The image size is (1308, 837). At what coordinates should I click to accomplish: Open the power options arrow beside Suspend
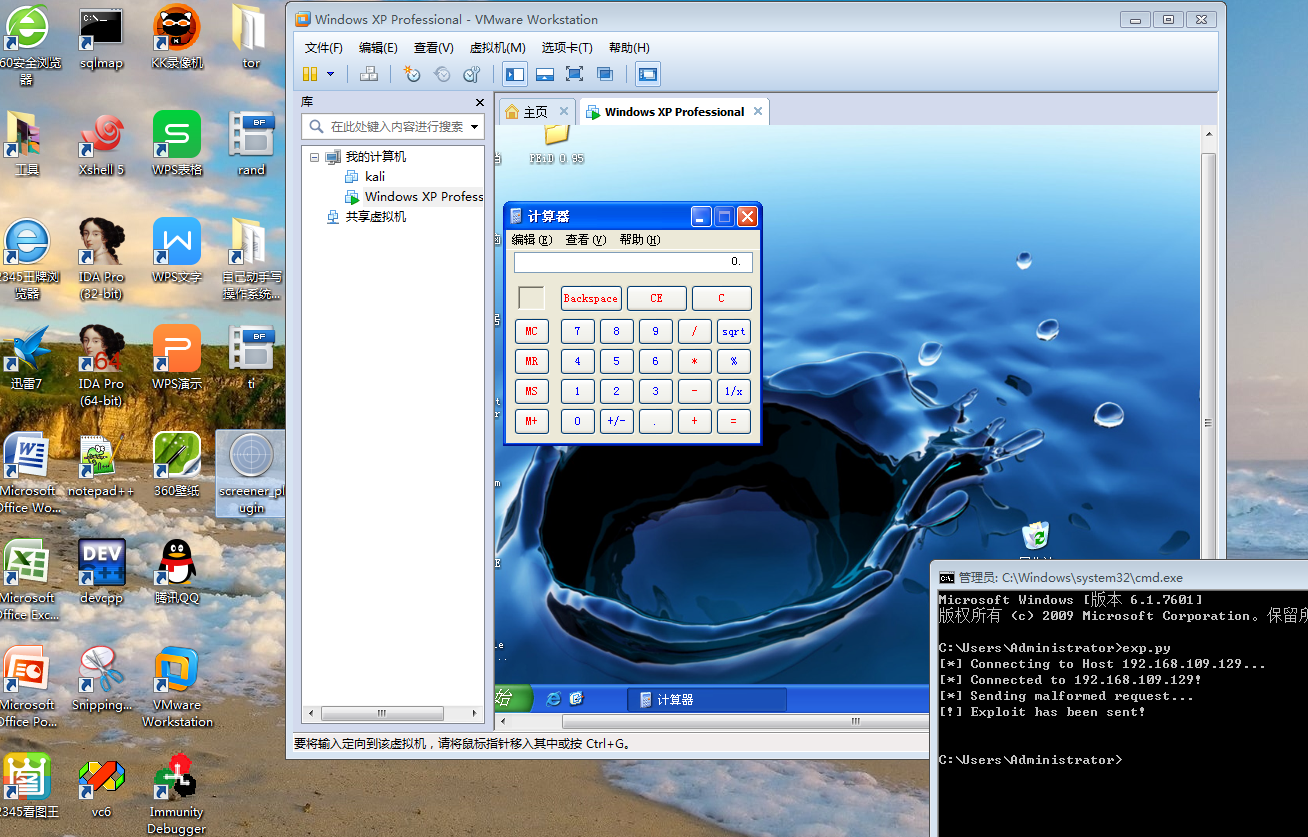tap(331, 74)
